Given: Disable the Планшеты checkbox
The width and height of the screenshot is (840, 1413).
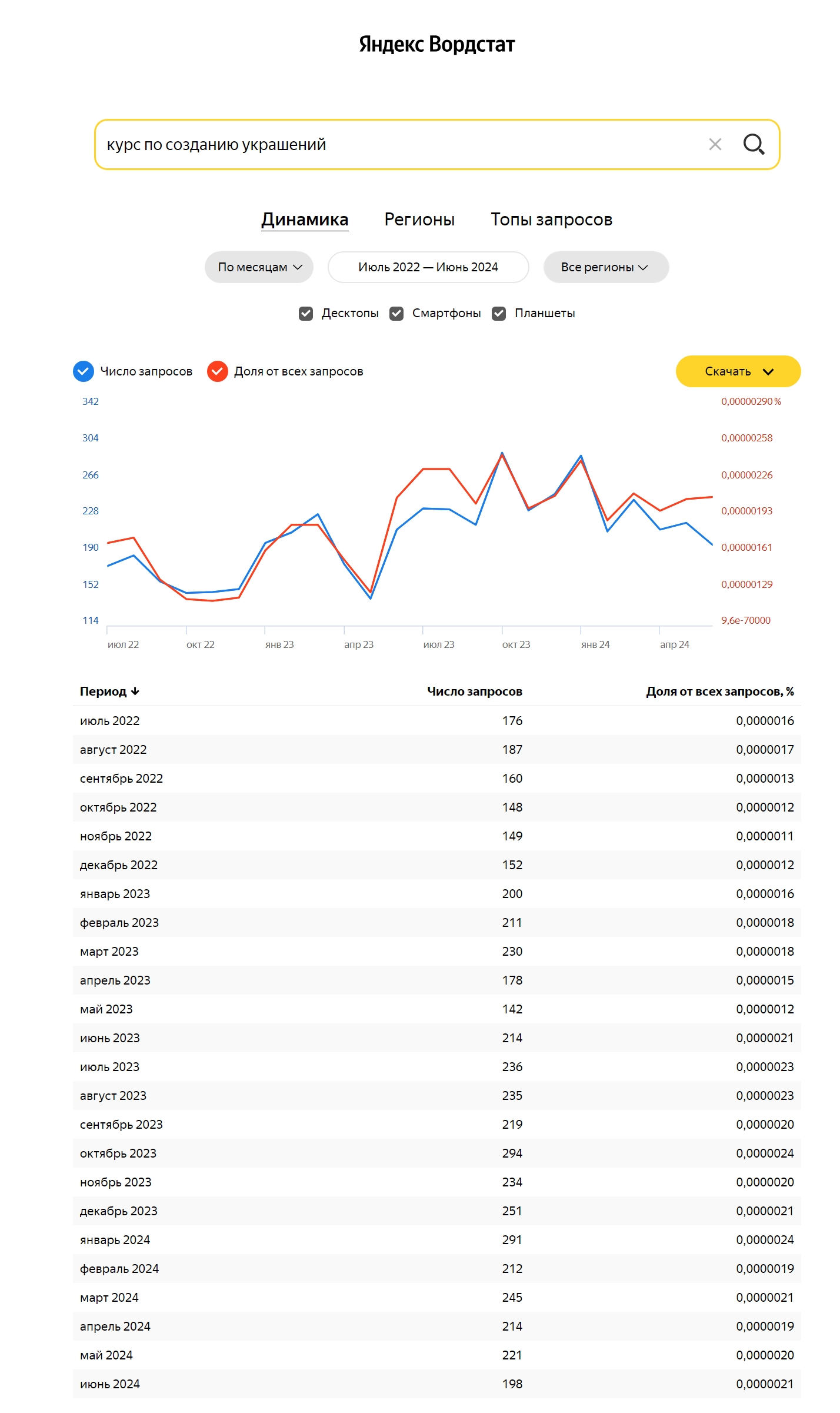Looking at the screenshot, I should point(499,314).
